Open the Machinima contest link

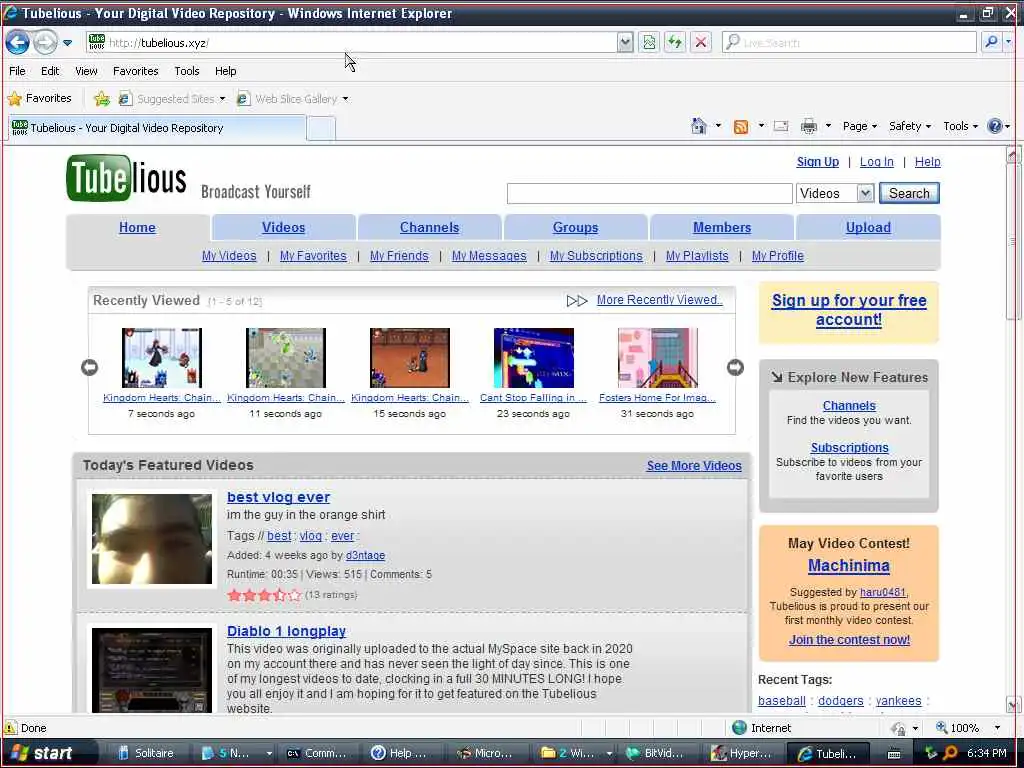[848, 566]
